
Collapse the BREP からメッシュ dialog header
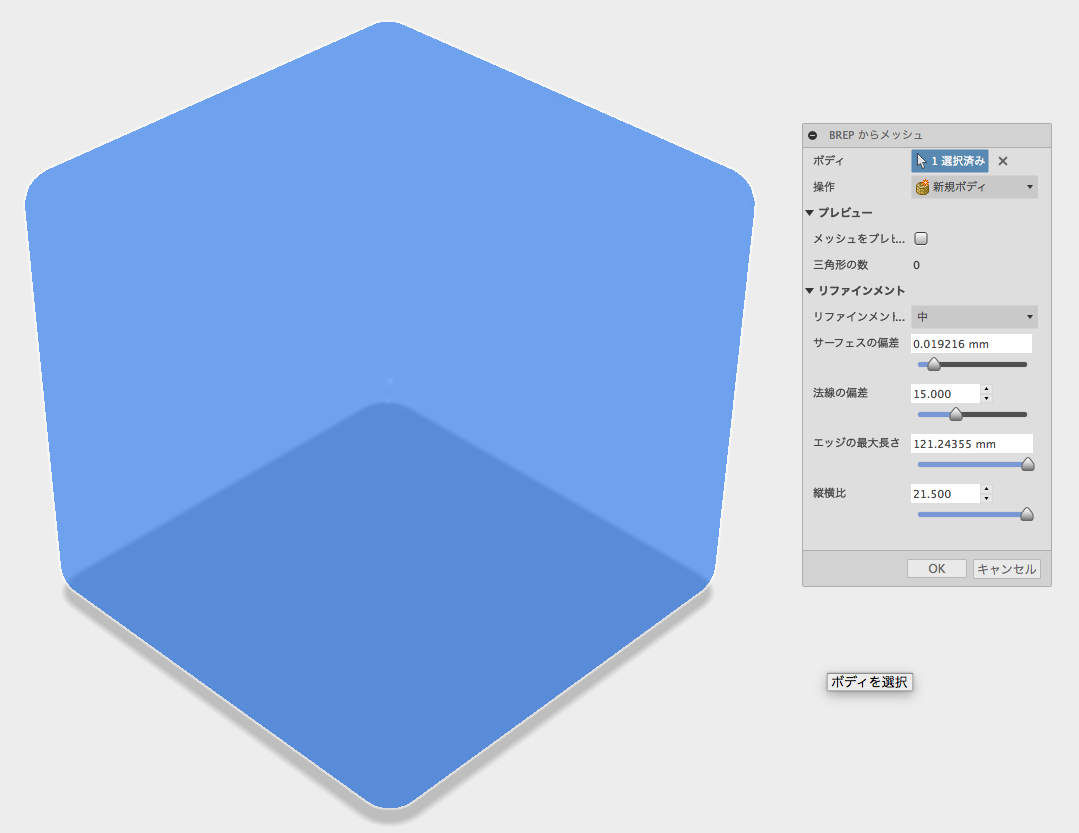coord(812,135)
